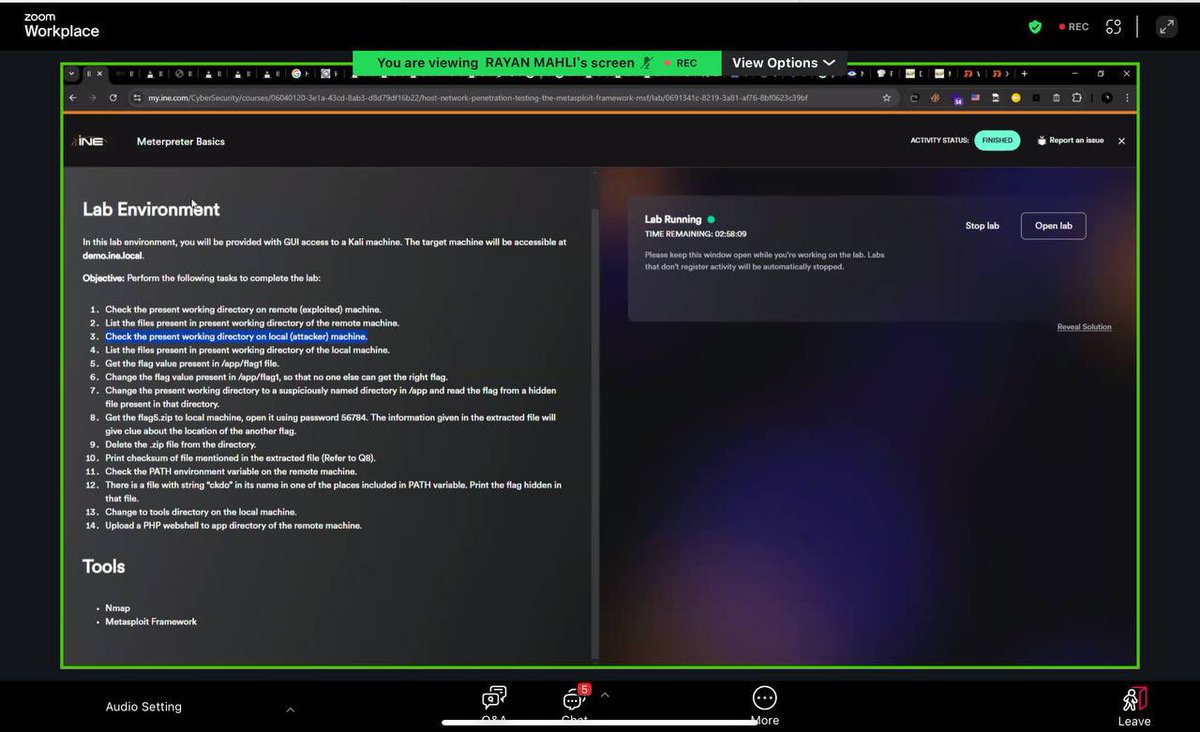Image resolution: width=1200 pixels, height=732 pixels.
Task: Click task 9 Delete the .zip file
Action: tap(180, 444)
